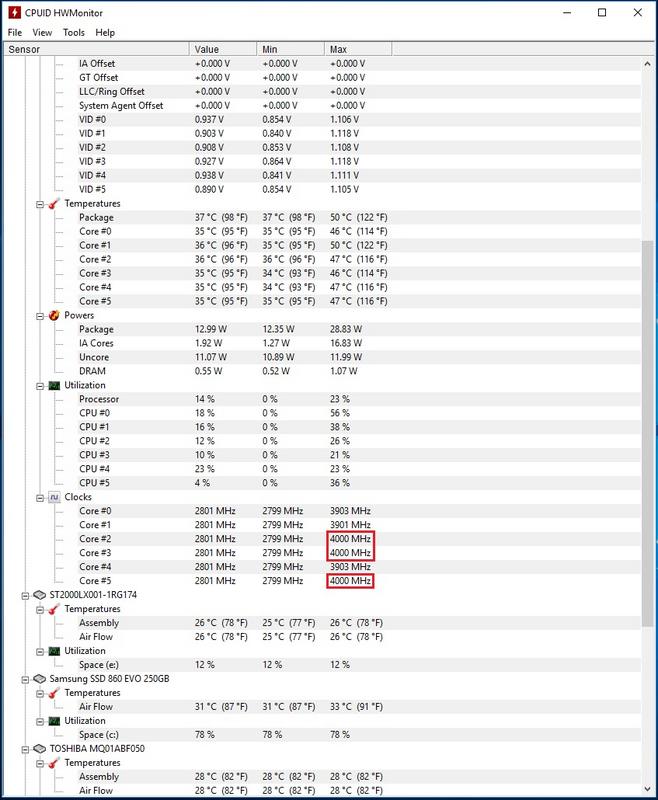Image resolution: width=658 pixels, height=800 pixels.
Task: Click 33 °C Samsung Air Flow max value
Action: tap(356, 707)
